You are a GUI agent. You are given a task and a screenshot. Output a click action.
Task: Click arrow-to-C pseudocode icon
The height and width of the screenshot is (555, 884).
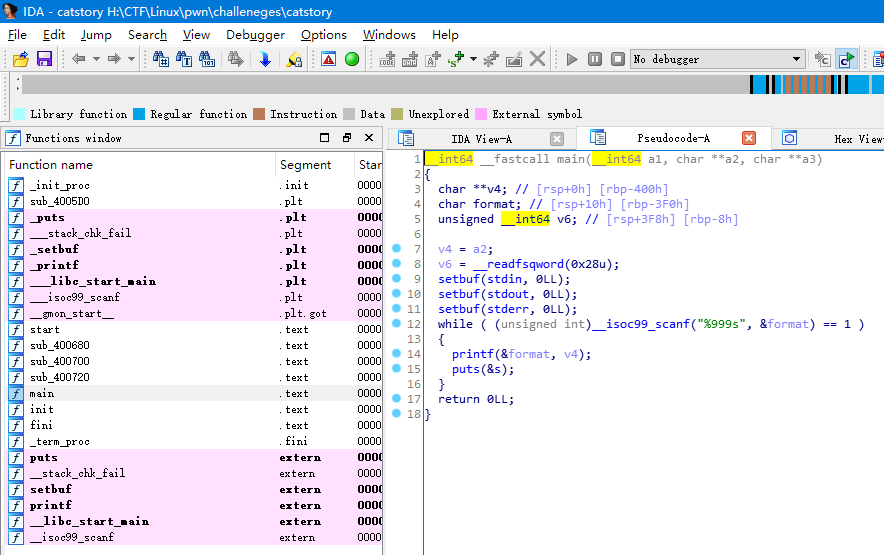(823, 59)
